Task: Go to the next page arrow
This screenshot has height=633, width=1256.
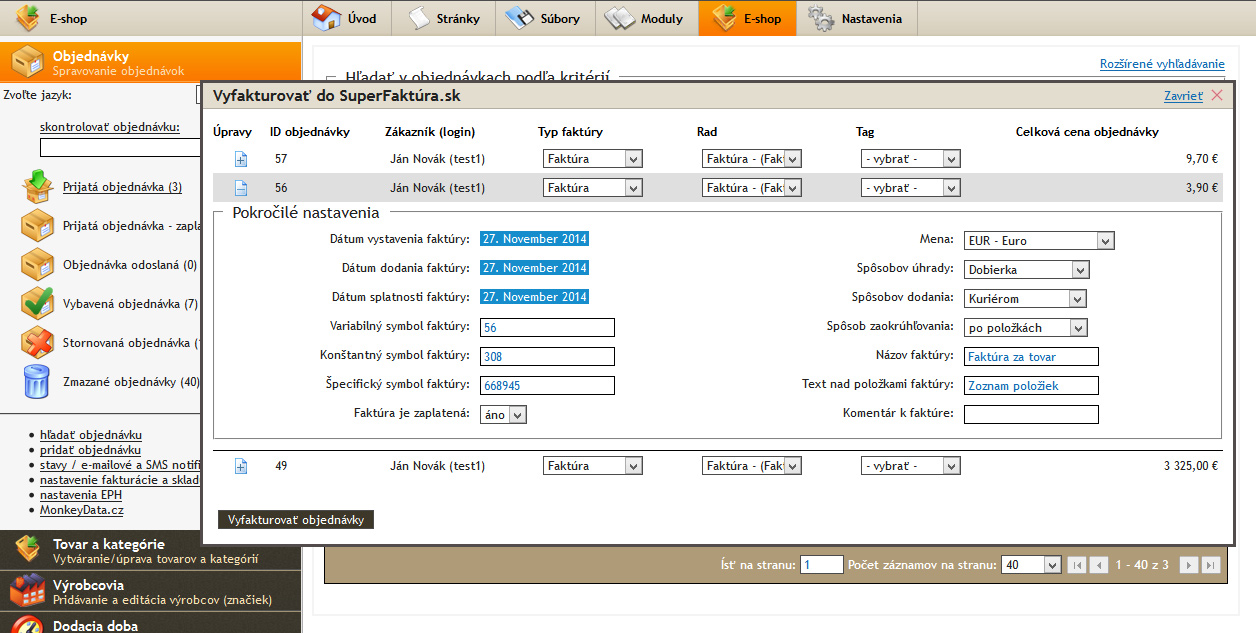Action: (1188, 565)
